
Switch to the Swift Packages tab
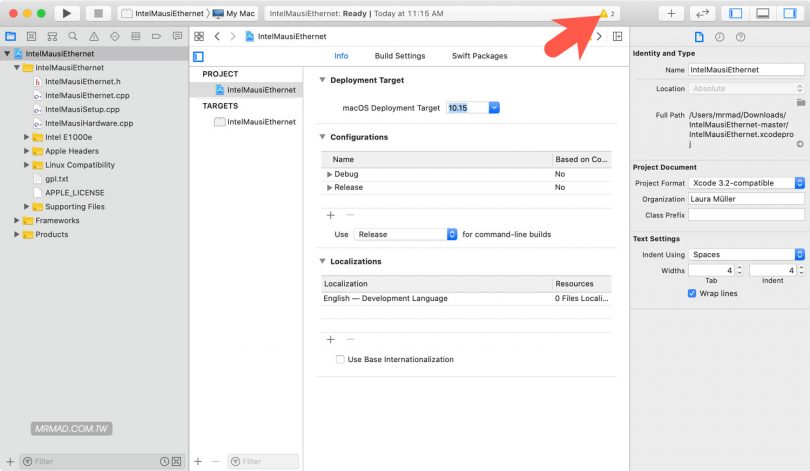tap(479, 56)
